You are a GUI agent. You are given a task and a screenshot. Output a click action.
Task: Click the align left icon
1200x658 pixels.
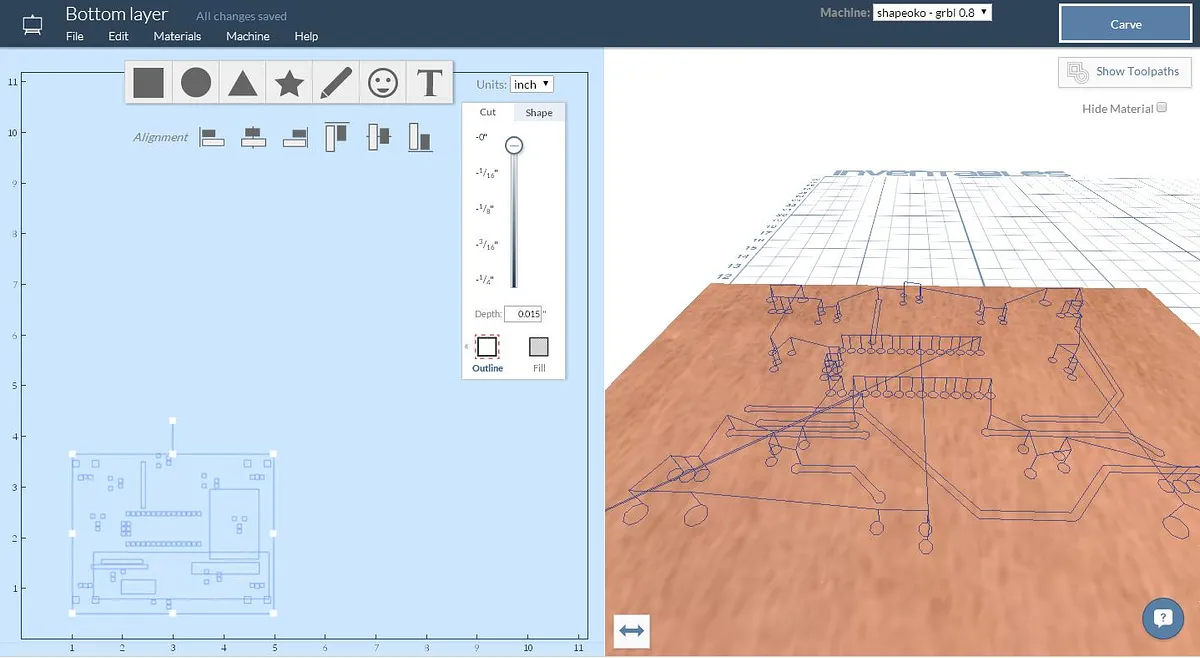212,137
